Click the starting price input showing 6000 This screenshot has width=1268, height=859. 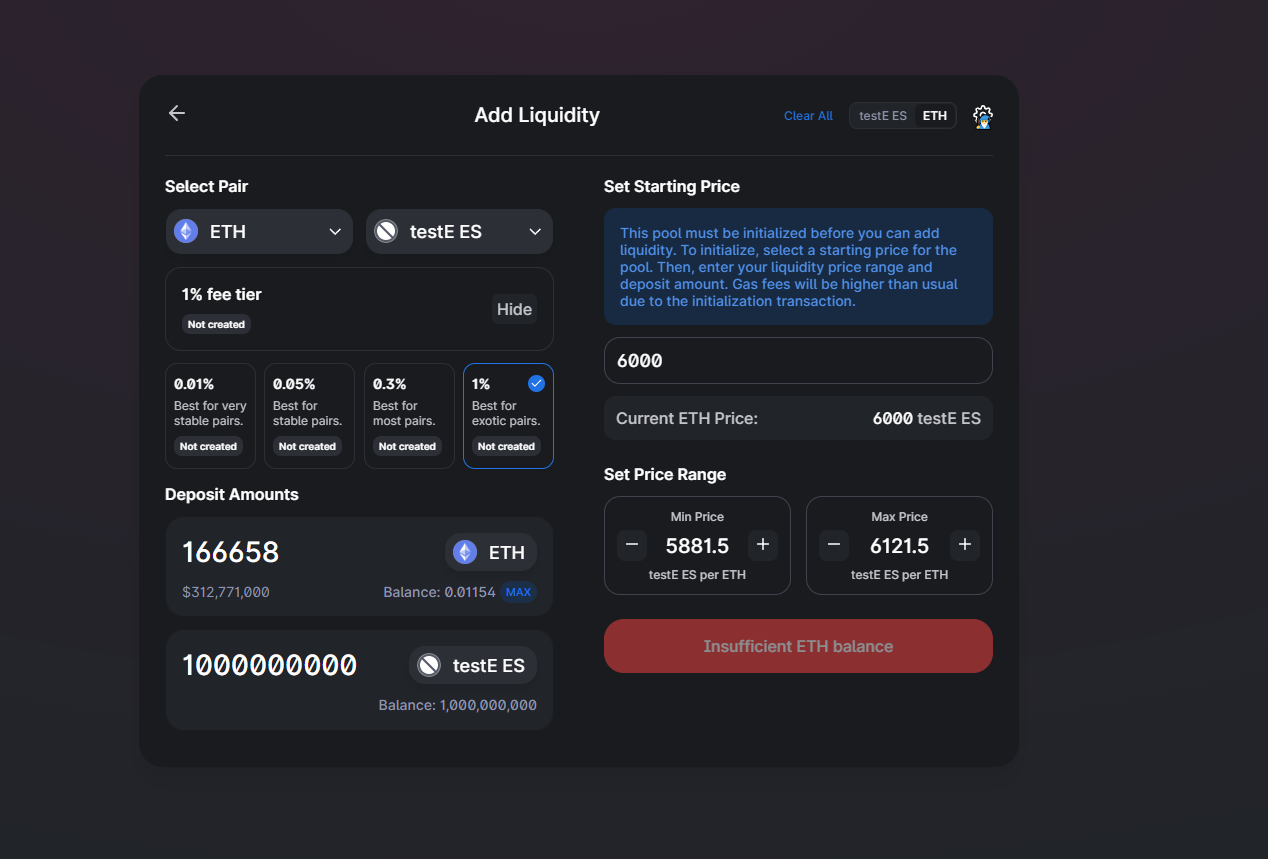pyautogui.click(x=797, y=360)
